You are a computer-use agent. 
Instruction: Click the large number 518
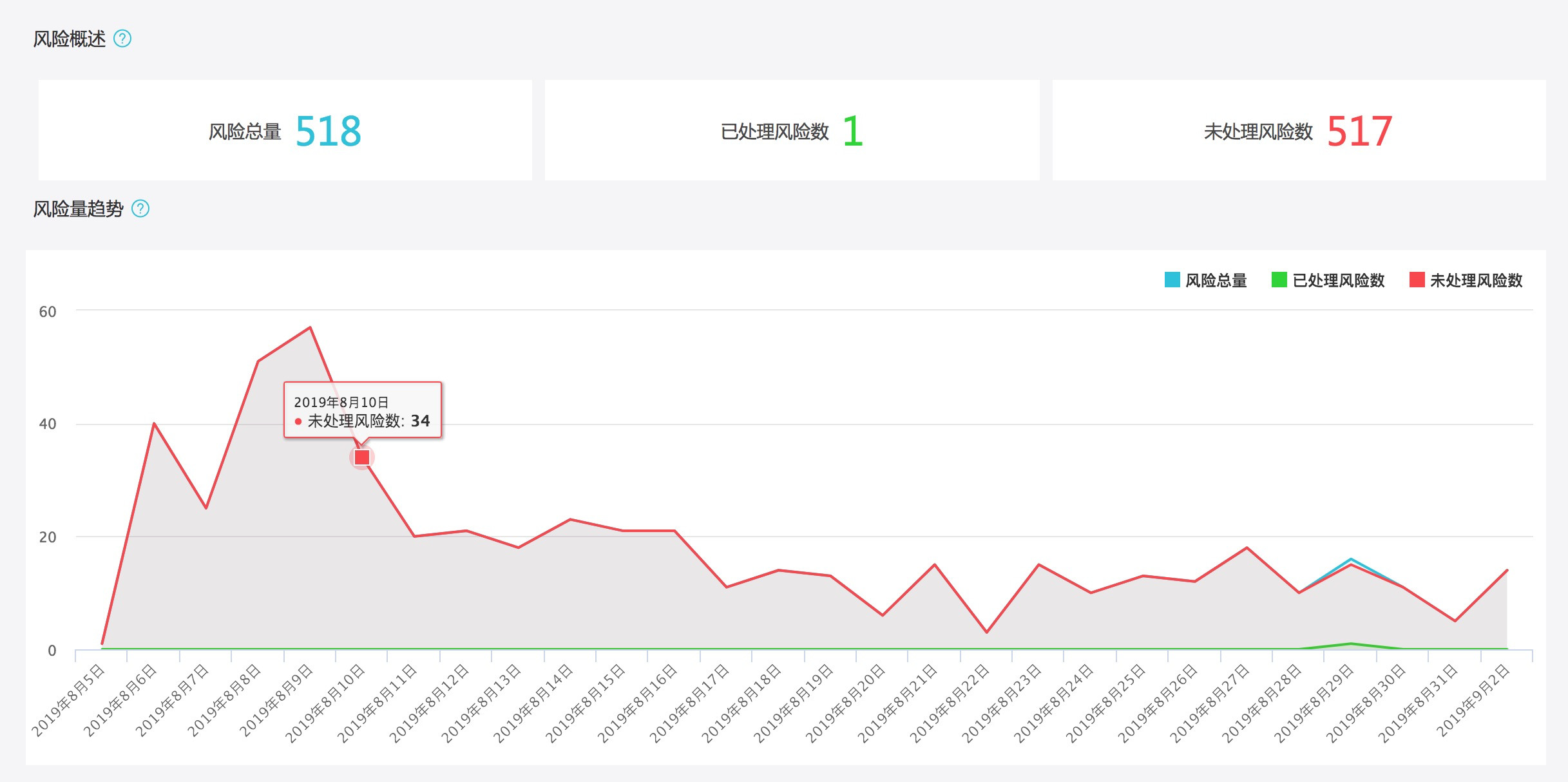coord(329,131)
